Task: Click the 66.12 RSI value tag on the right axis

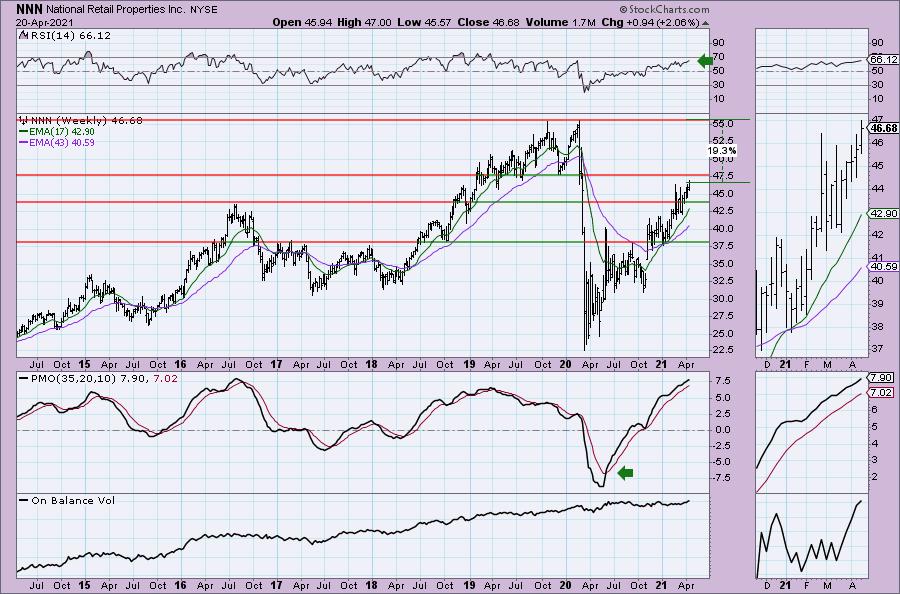Action: pyautogui.click(x=883, y=60)
